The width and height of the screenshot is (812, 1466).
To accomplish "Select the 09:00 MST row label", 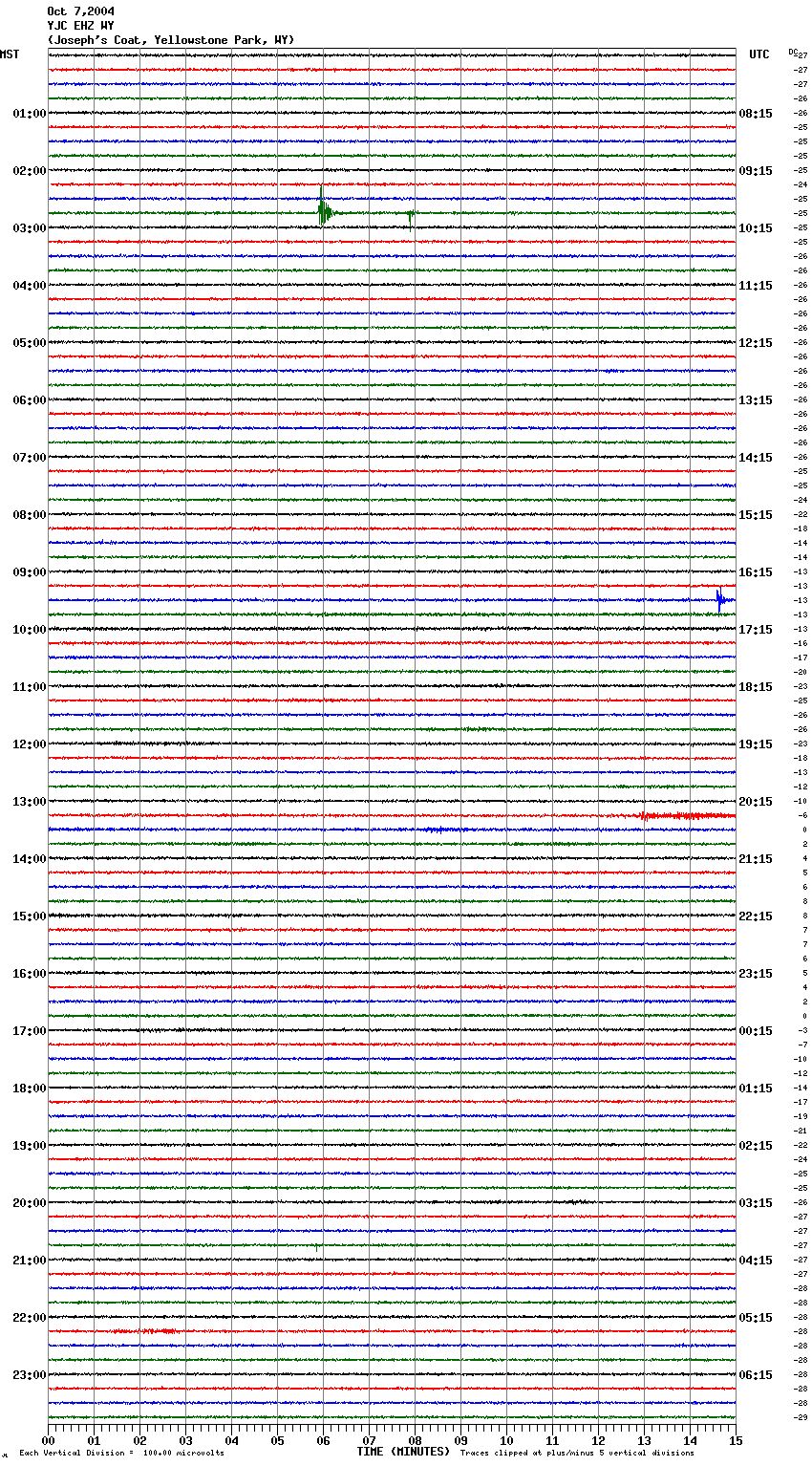I will (30, 572).
